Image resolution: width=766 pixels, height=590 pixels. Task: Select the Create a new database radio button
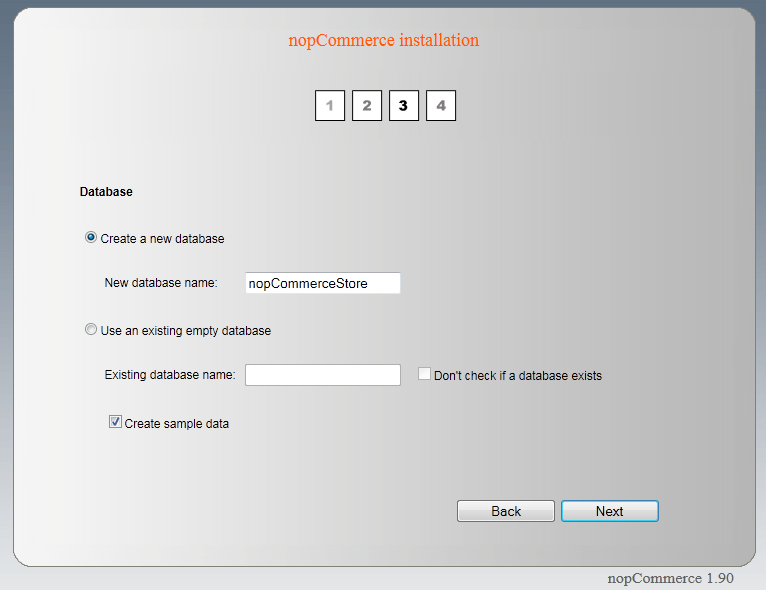coord(91,238)
